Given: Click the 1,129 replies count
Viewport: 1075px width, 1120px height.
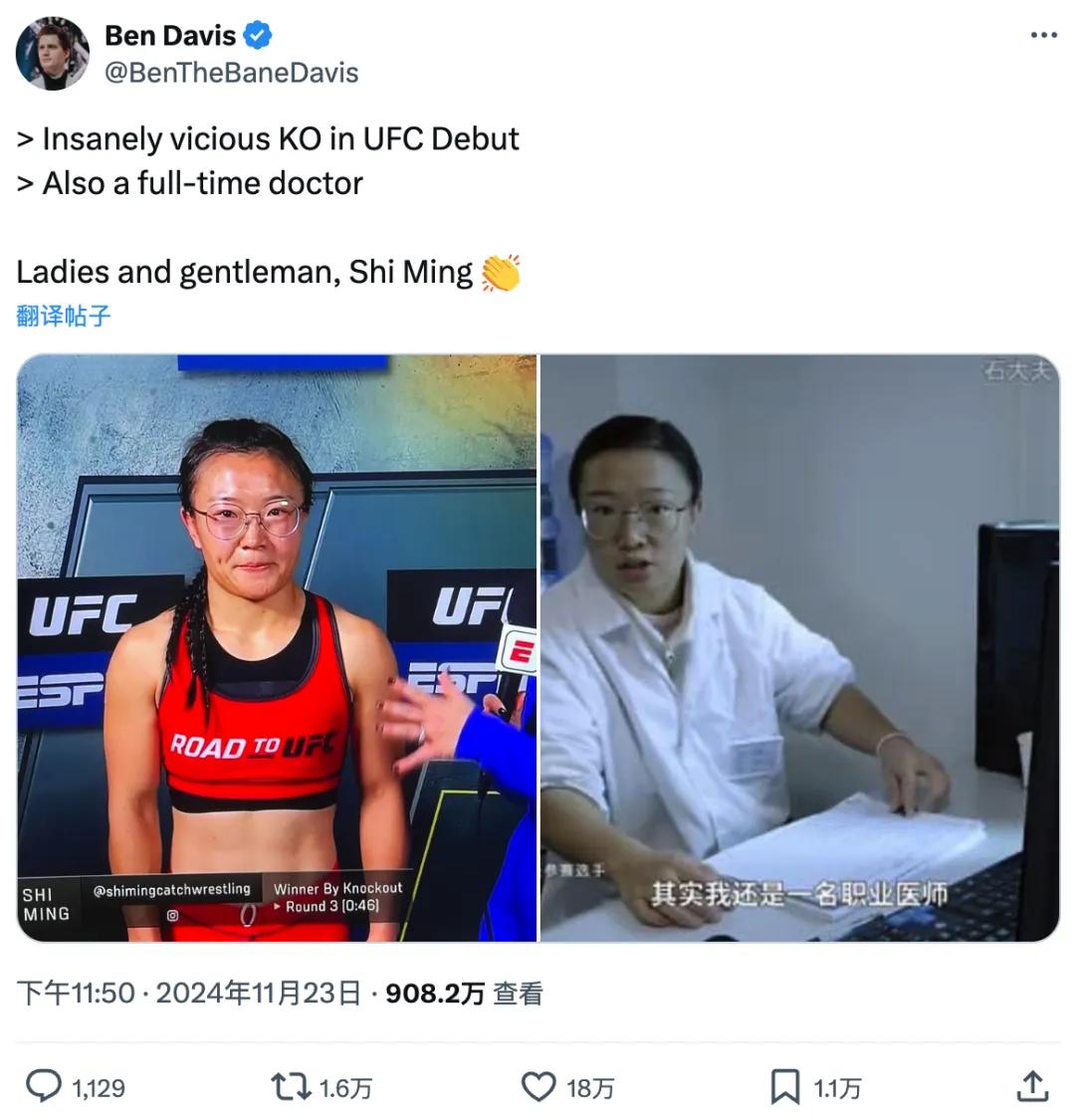Looking at the screenshot, I should tap(99, 1088).
